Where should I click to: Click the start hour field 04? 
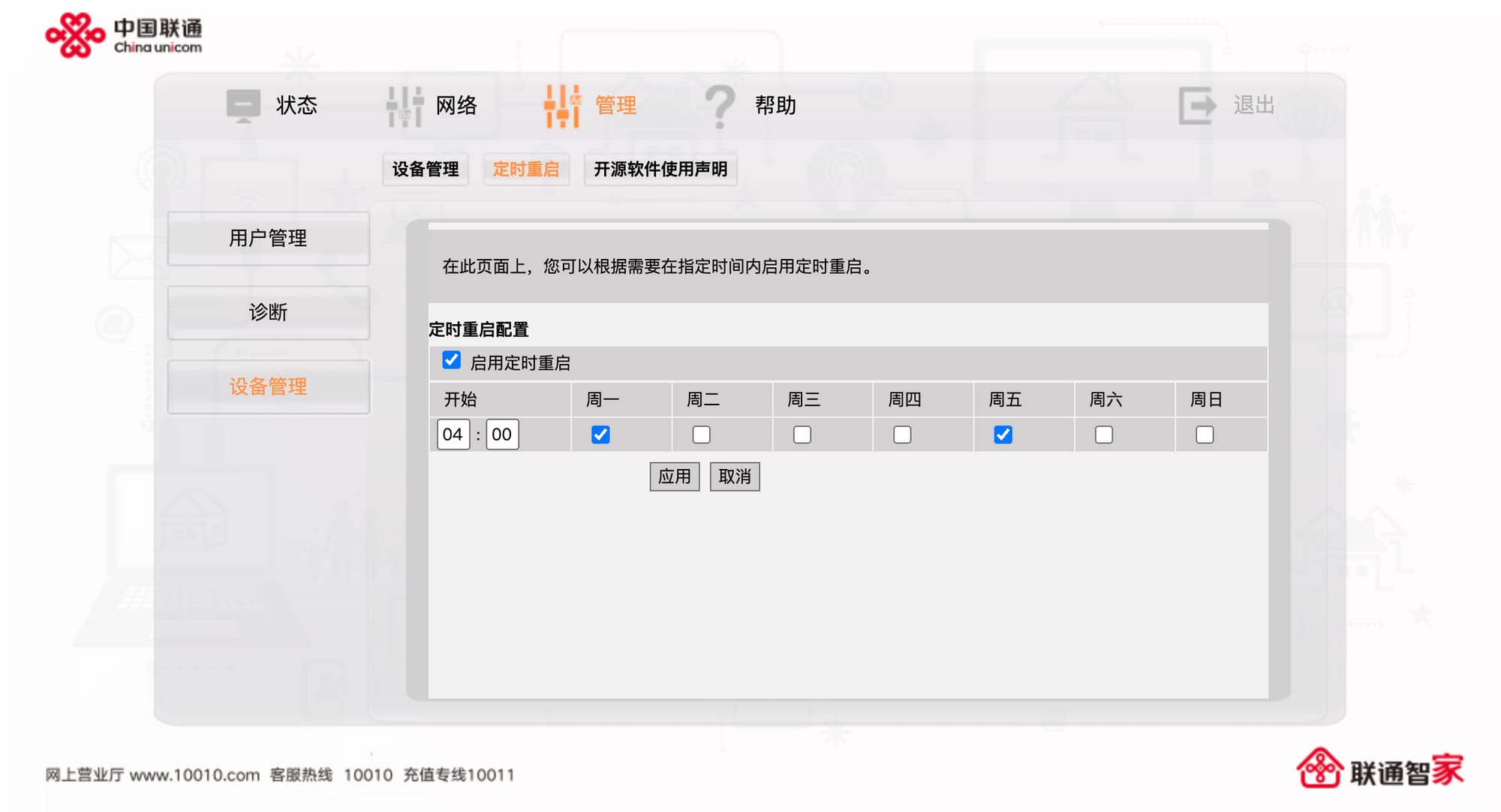(453, 435)
